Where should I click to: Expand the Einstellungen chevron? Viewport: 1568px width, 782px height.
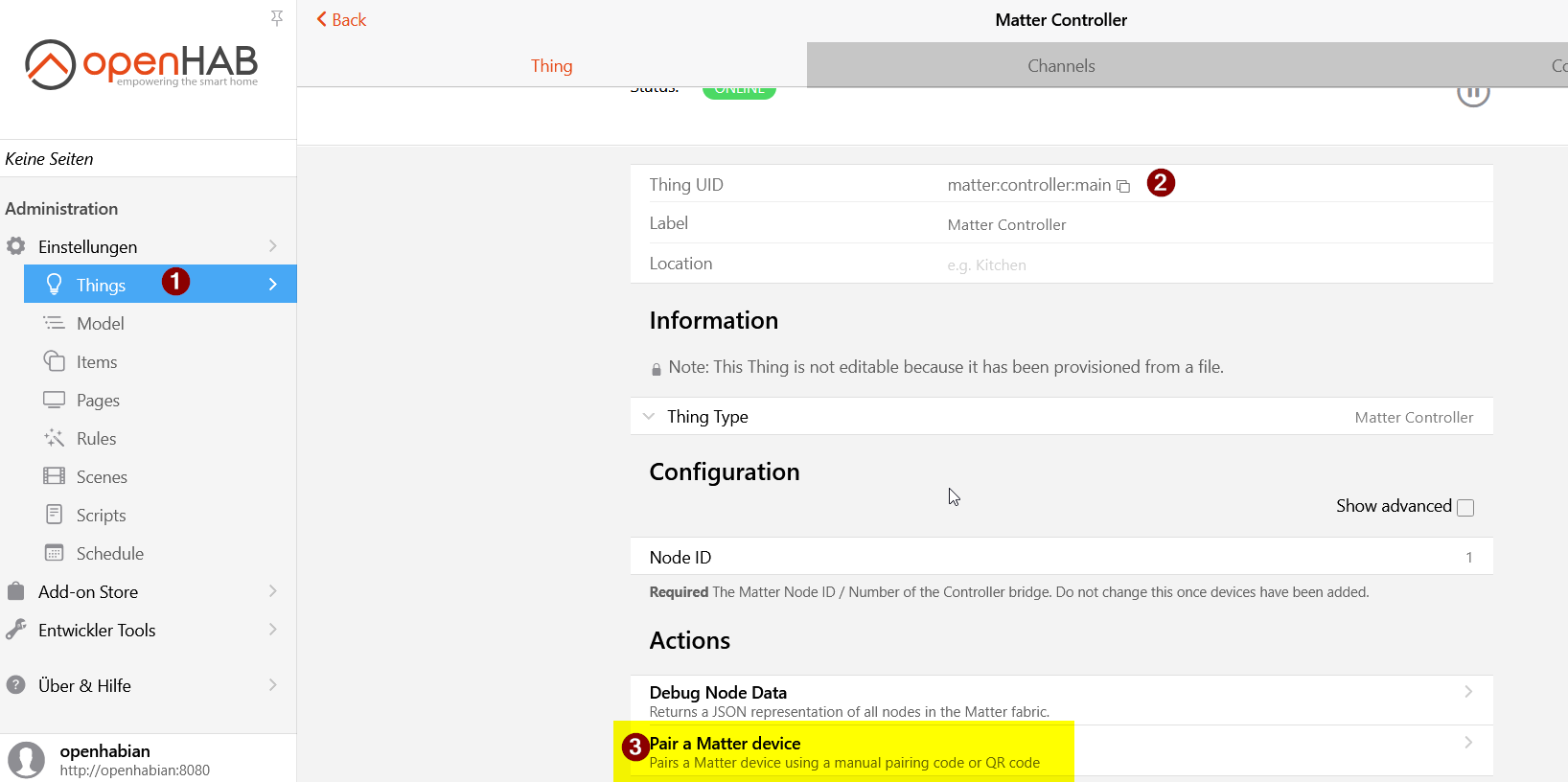click(273, 246)
